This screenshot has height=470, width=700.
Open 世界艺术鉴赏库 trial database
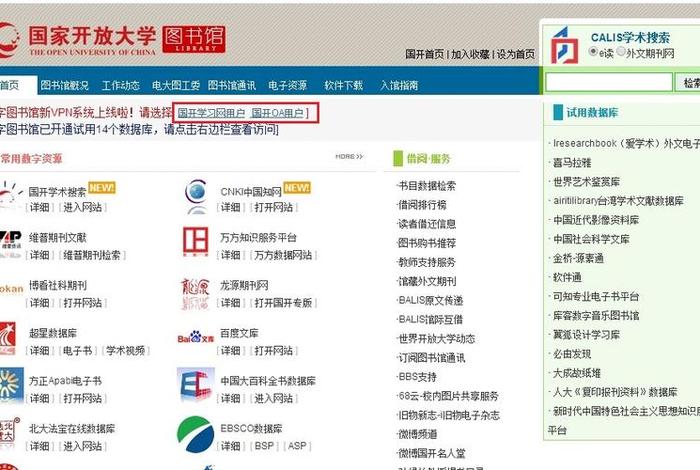click(x=586, y=182)
